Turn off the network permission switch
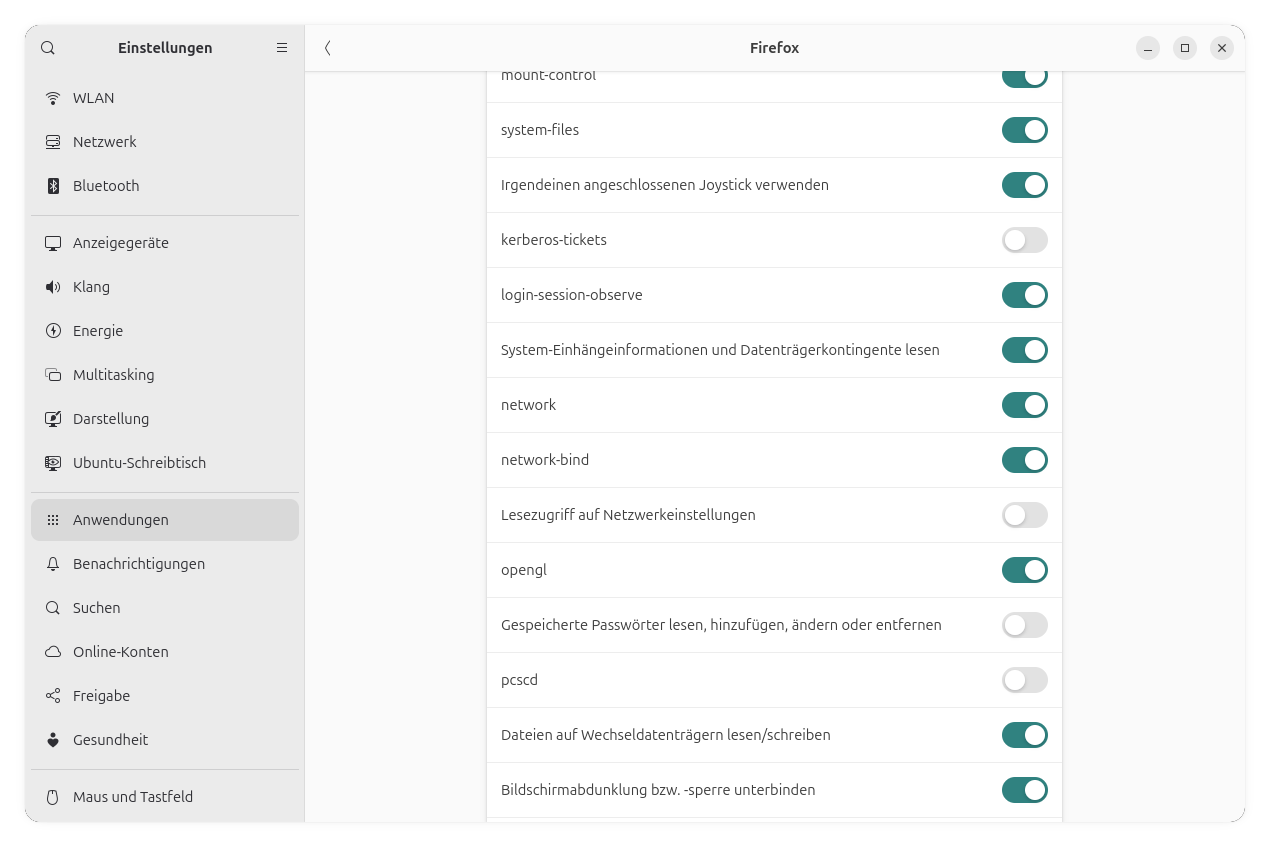Screen dimensions: 1270x847 point(1024,405)
